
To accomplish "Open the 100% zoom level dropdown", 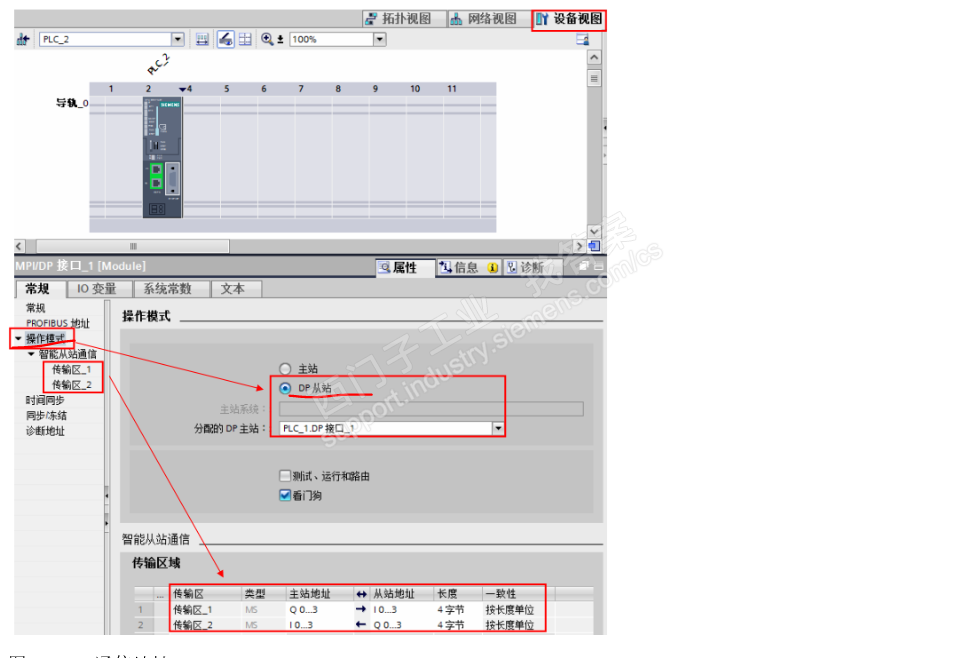I will pos(380,39).
